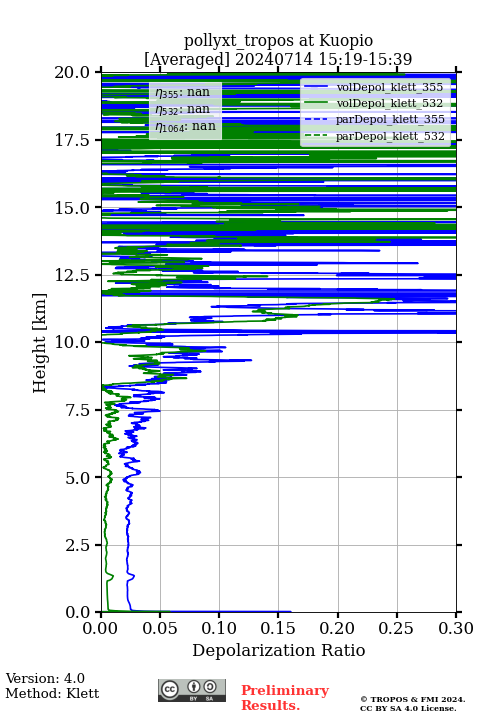Image resolution: width=480 pixels, height=720 pixels.
Task: Click the Creative Commons CC icon
Action: [x=169, y=689]
